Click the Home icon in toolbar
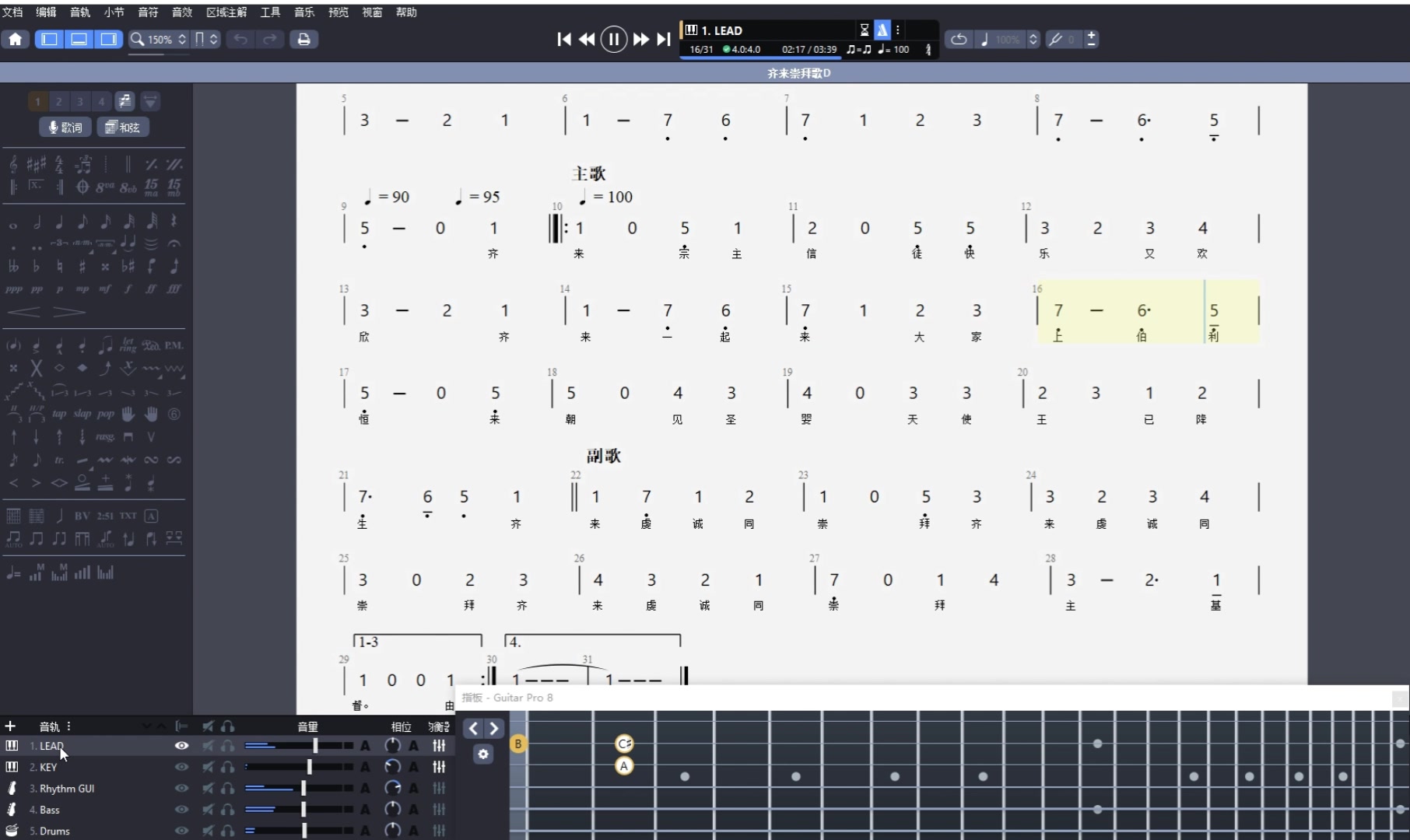 16,39
